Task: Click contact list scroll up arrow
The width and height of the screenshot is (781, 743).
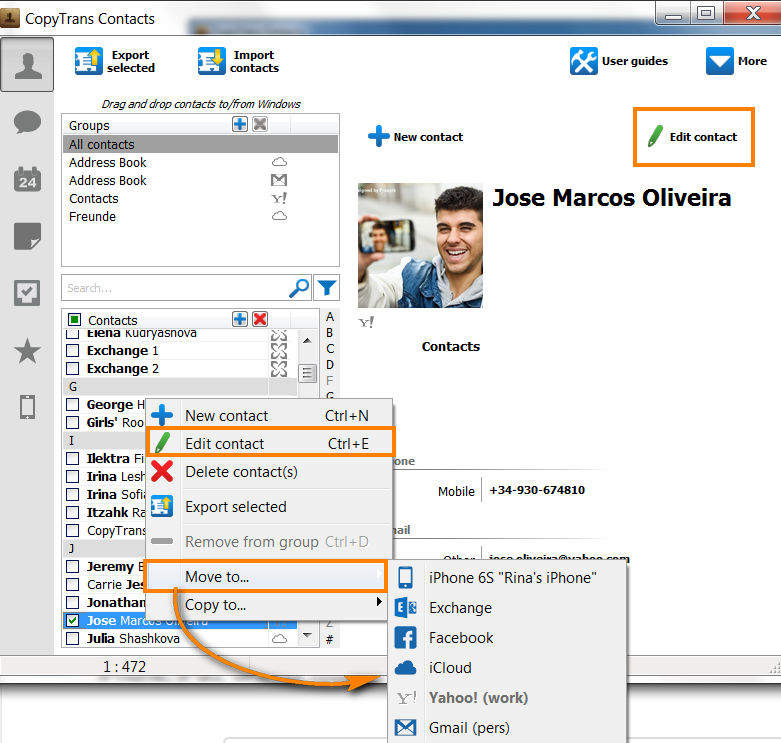Action: pyautogui.click(x=308, y=341)
